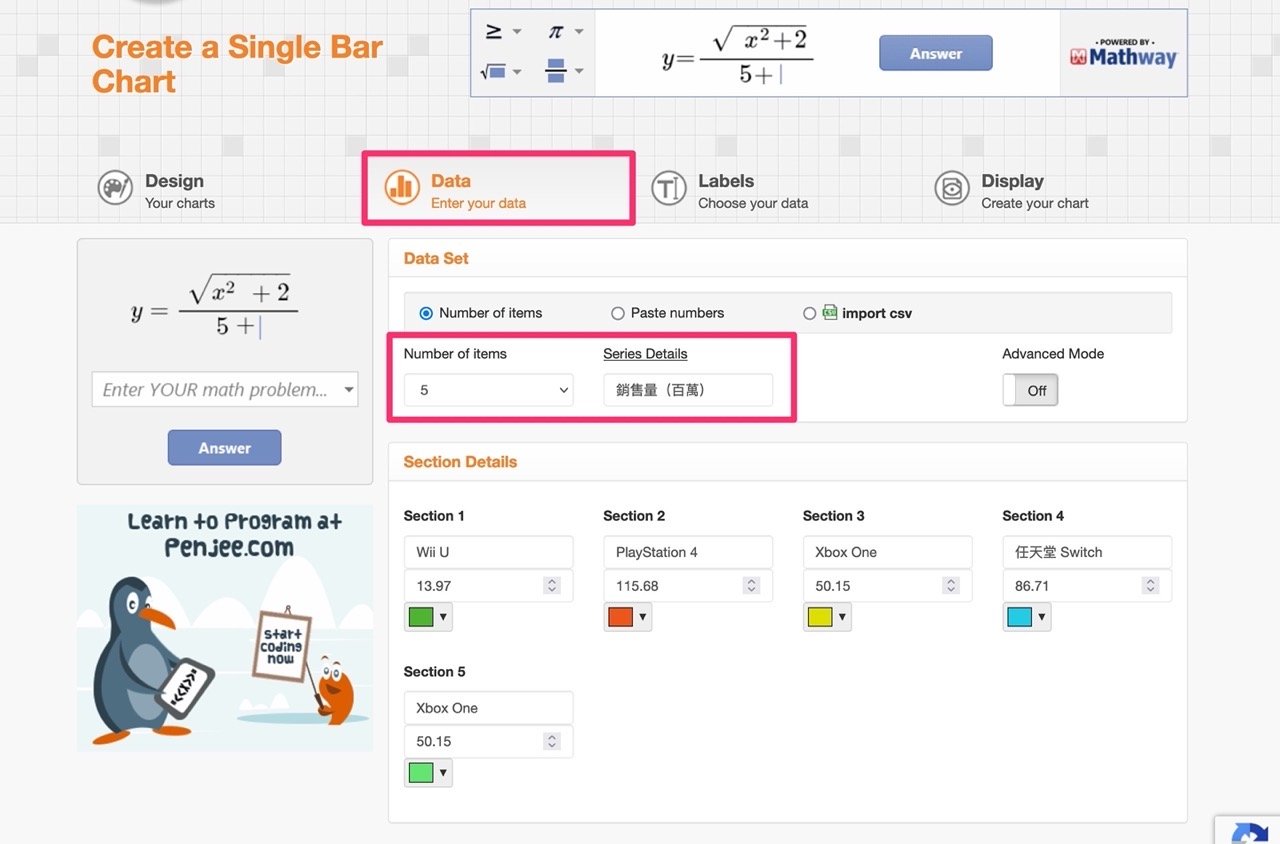Click Section 2 value stepper arrows
Screen dimensions: 1280x844
pos(752,586)
